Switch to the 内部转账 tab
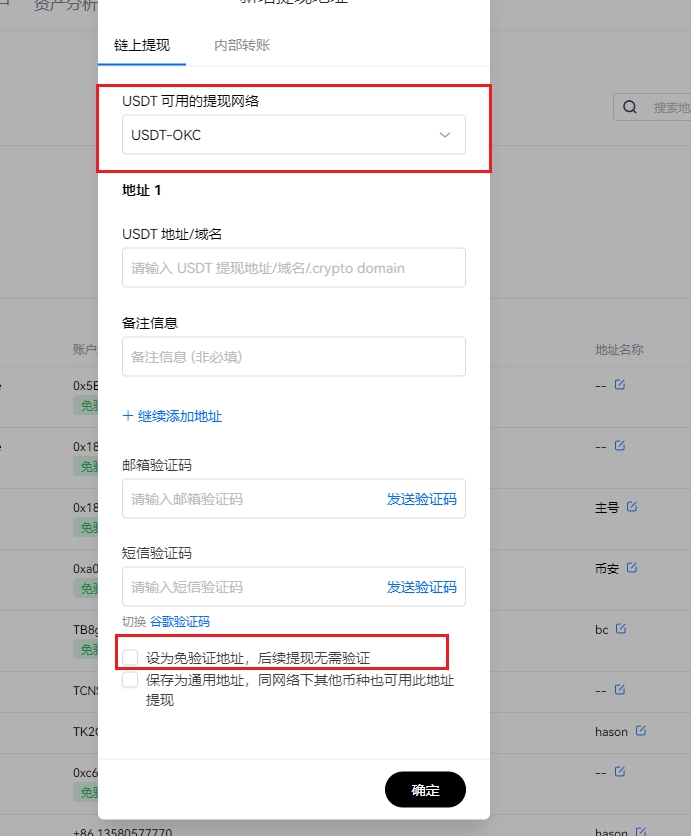This screenshot has height=836, width=691. (x=242, y=45)
